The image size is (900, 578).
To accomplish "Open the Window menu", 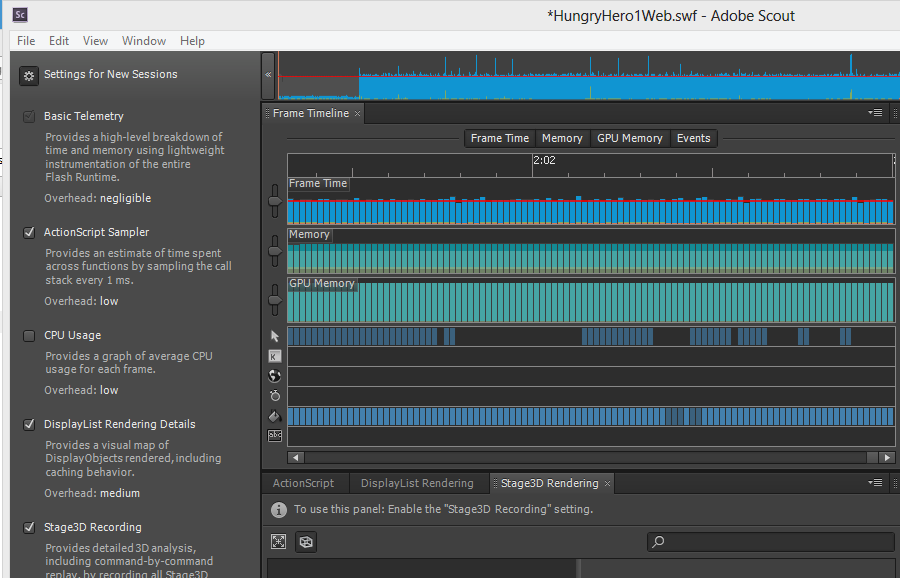I will [143, 41].
